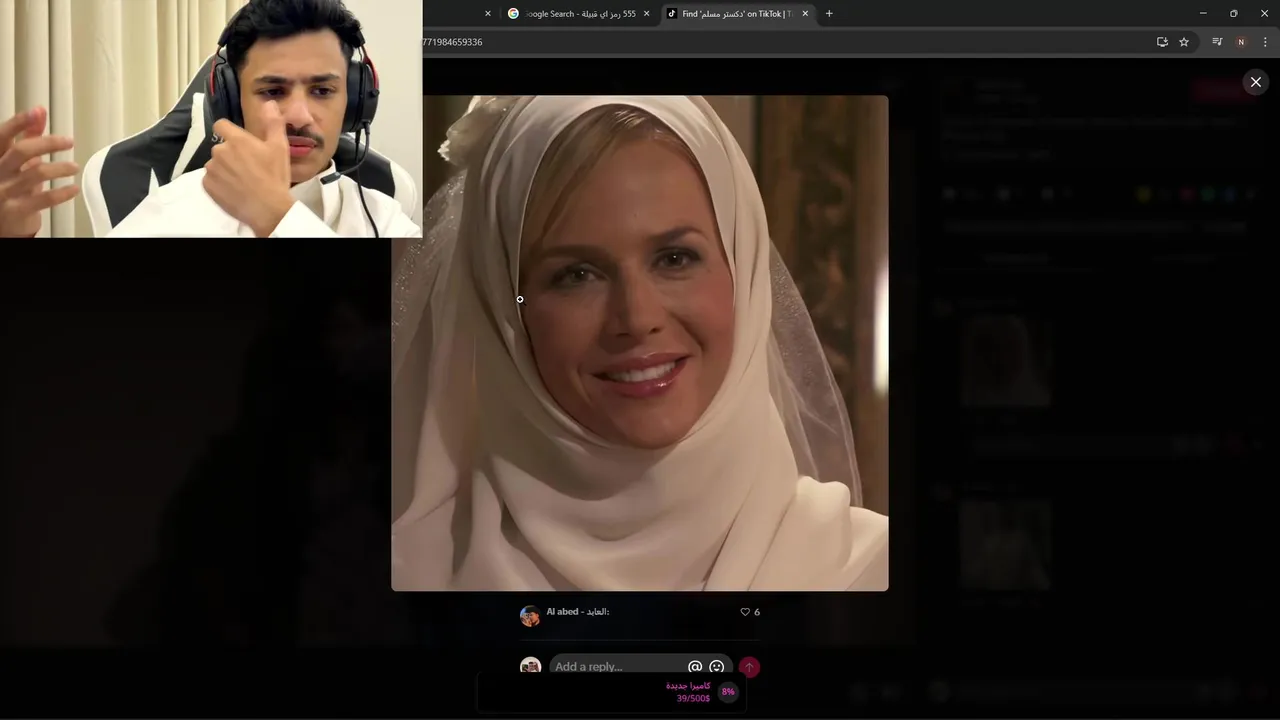Click the enlarged photo in viewer
1280x720 pixels.
[x=640, y=343]
